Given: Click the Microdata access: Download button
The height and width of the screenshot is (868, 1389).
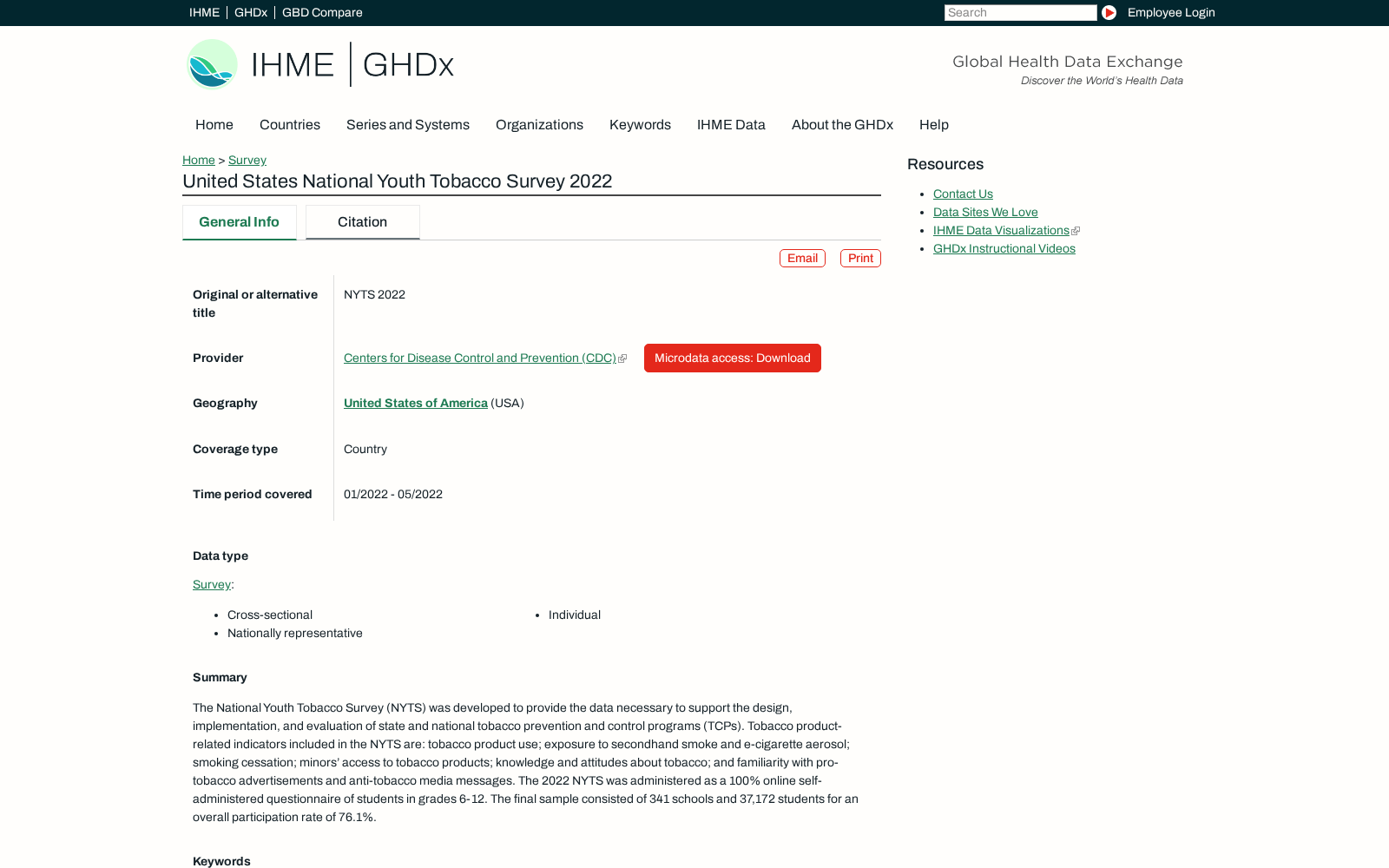Looking at the screenshot, I should (x=733, y=358).
